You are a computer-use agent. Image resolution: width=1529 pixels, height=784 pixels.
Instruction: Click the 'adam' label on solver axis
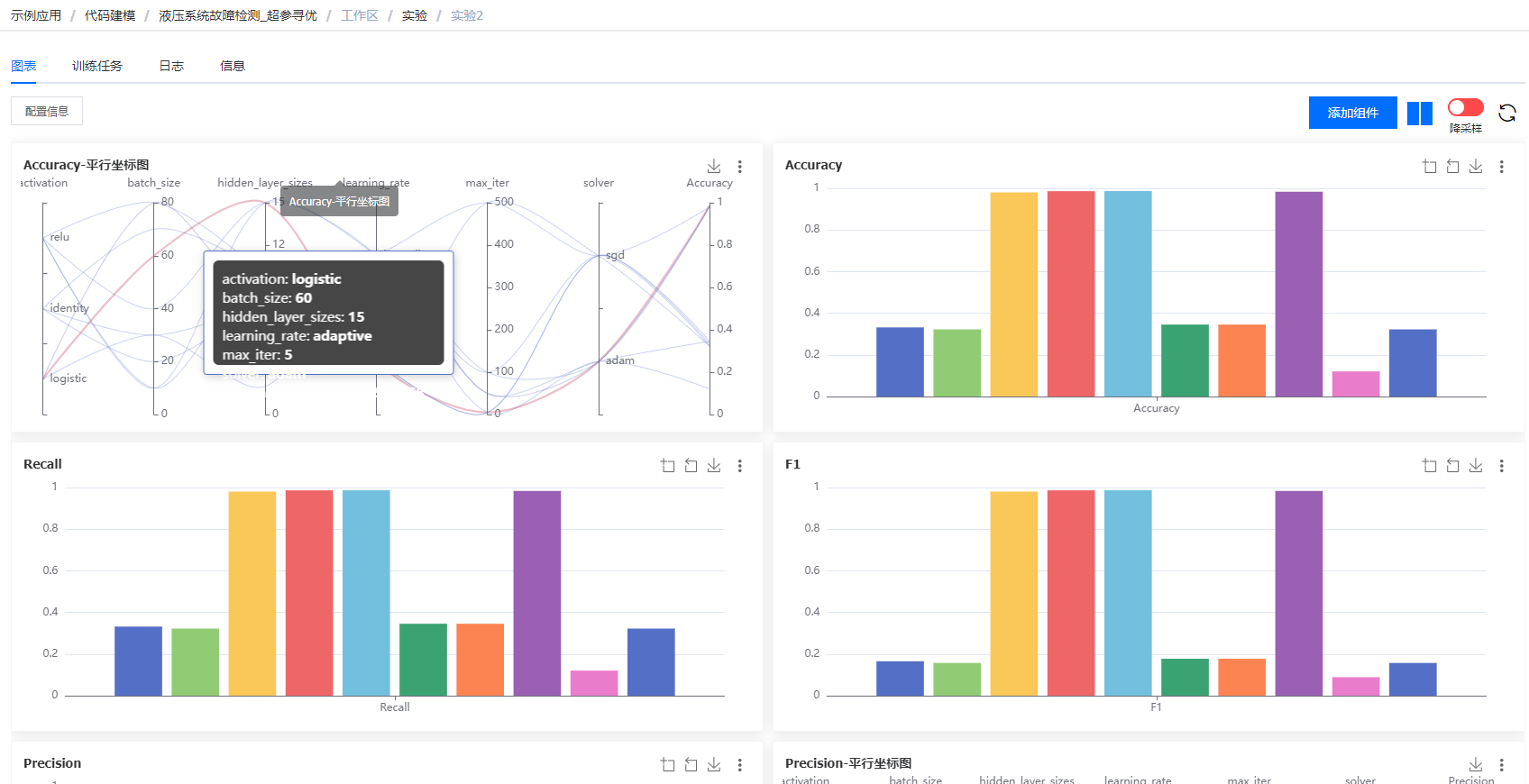coord(620,360)
